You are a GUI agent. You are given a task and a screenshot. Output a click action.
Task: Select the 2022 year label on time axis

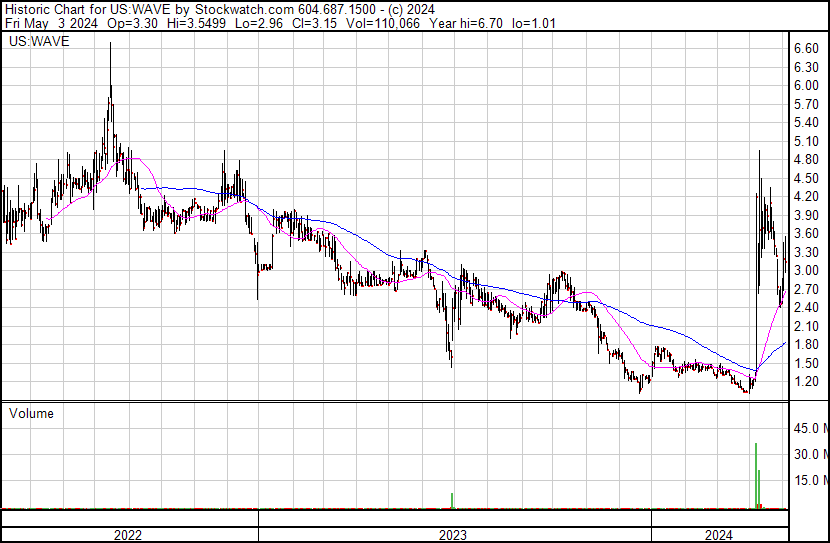127,535
